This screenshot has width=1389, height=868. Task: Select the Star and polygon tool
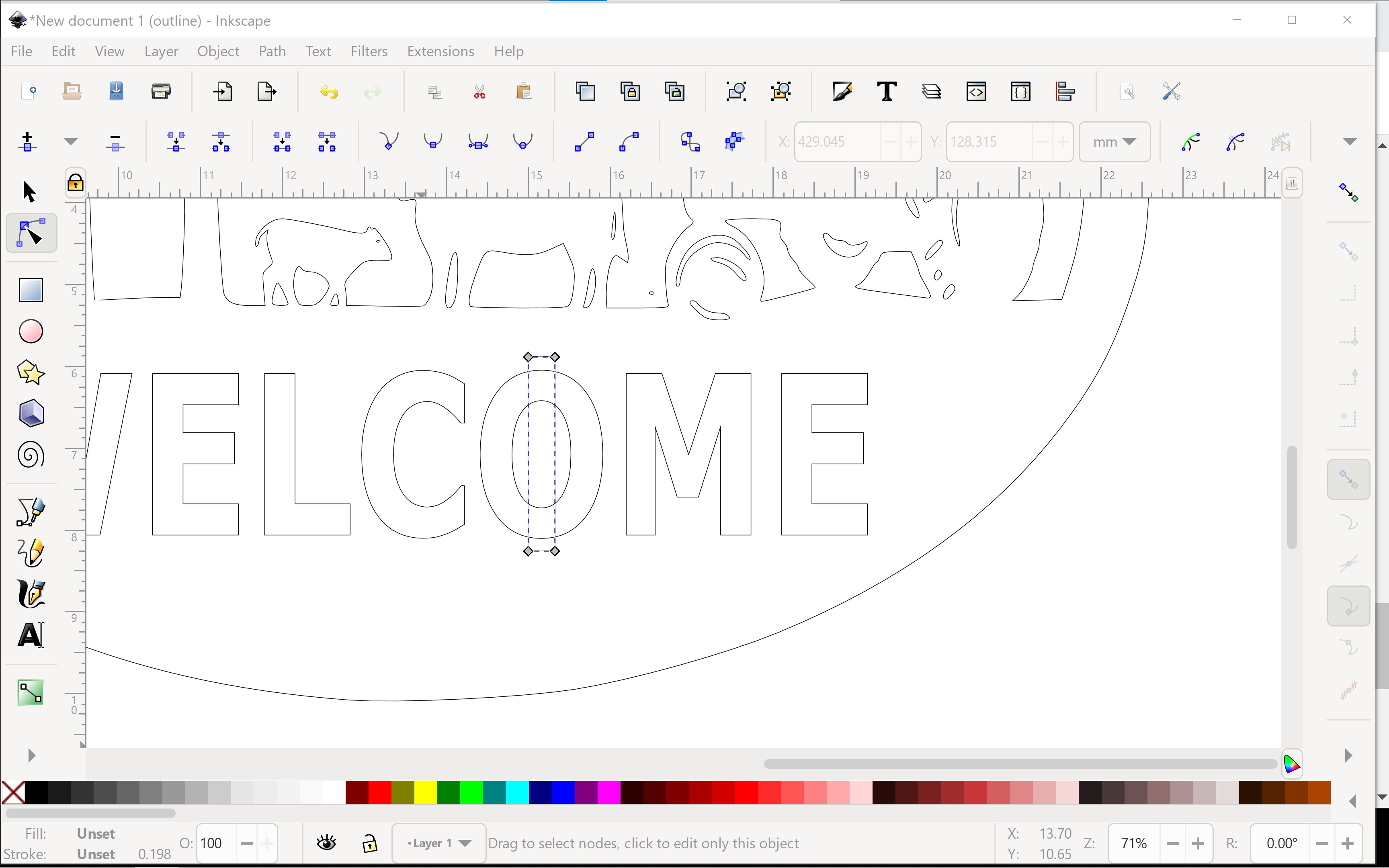[31, 373]
